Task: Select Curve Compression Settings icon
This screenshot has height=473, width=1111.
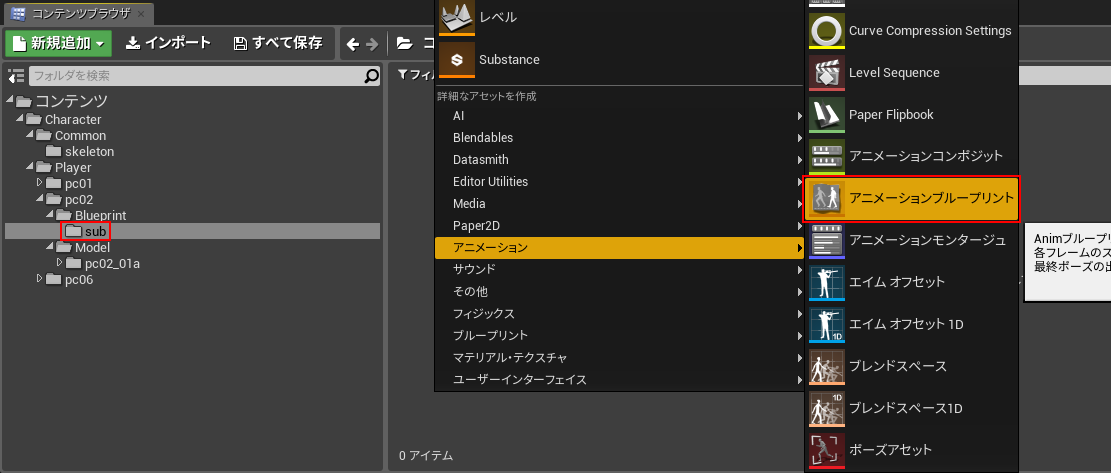Action: pyautogui.click(x=826, y=31)
